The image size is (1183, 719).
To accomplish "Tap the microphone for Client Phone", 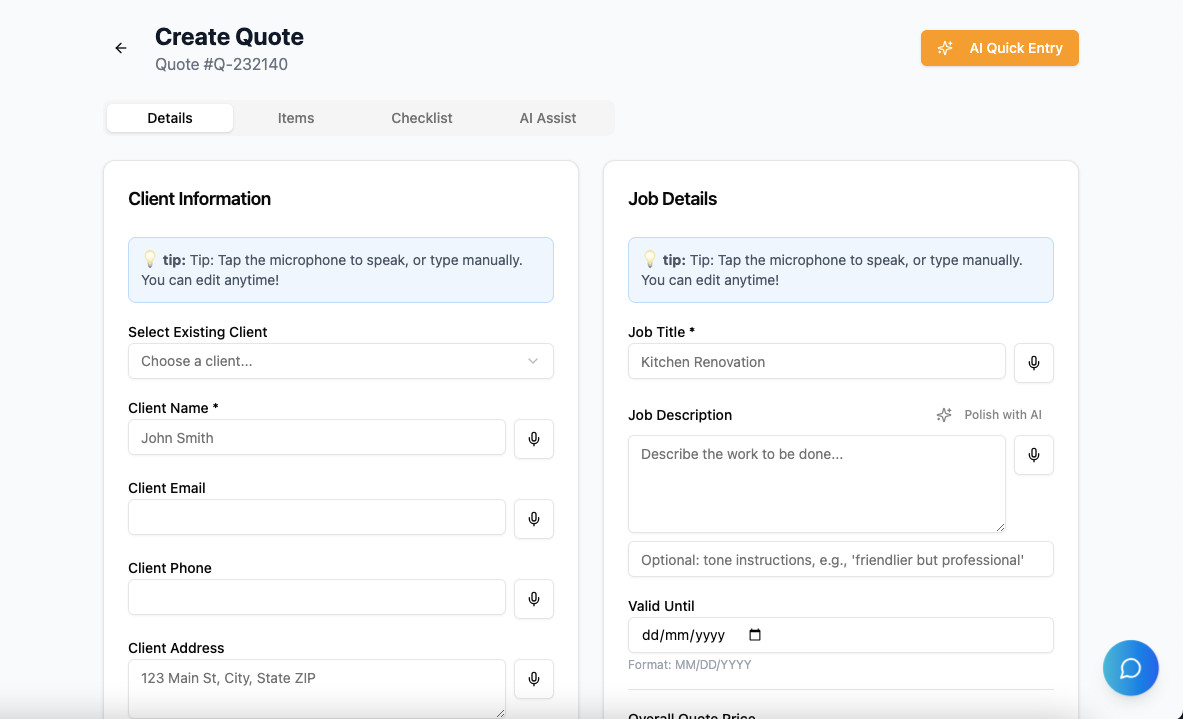I will 533,599.
